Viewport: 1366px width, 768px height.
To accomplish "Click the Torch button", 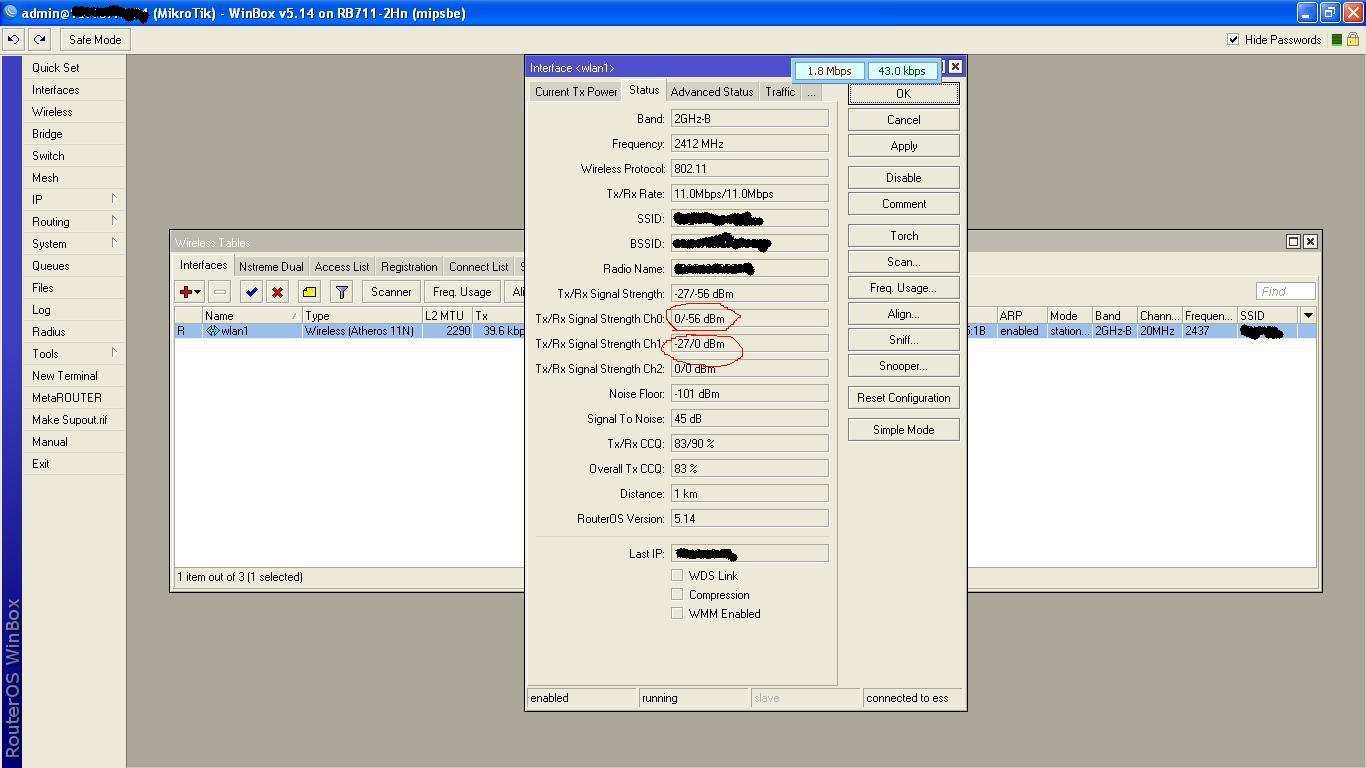I will click(x=903, y=235).
